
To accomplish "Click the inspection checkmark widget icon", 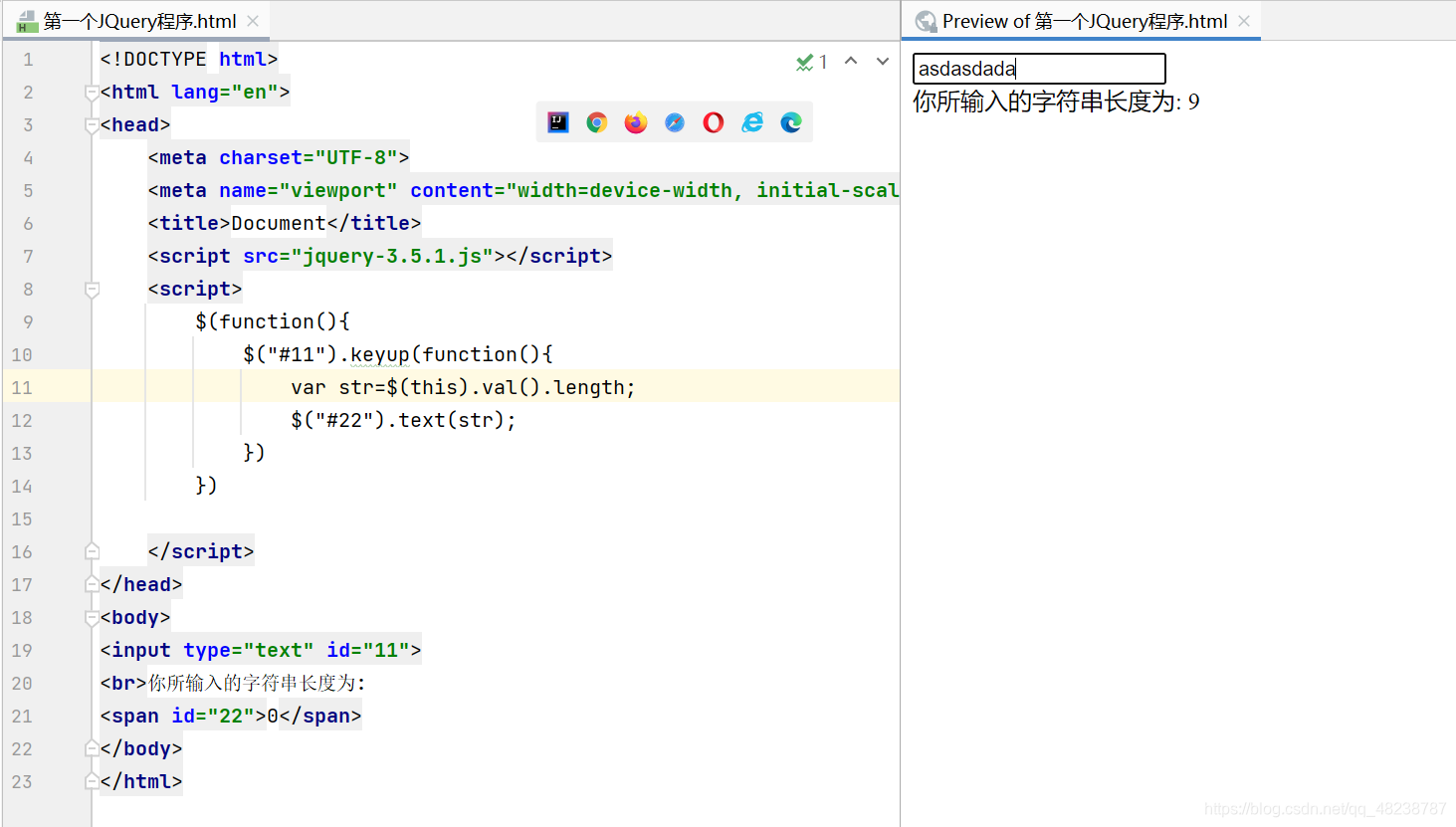I will [805, 62].
